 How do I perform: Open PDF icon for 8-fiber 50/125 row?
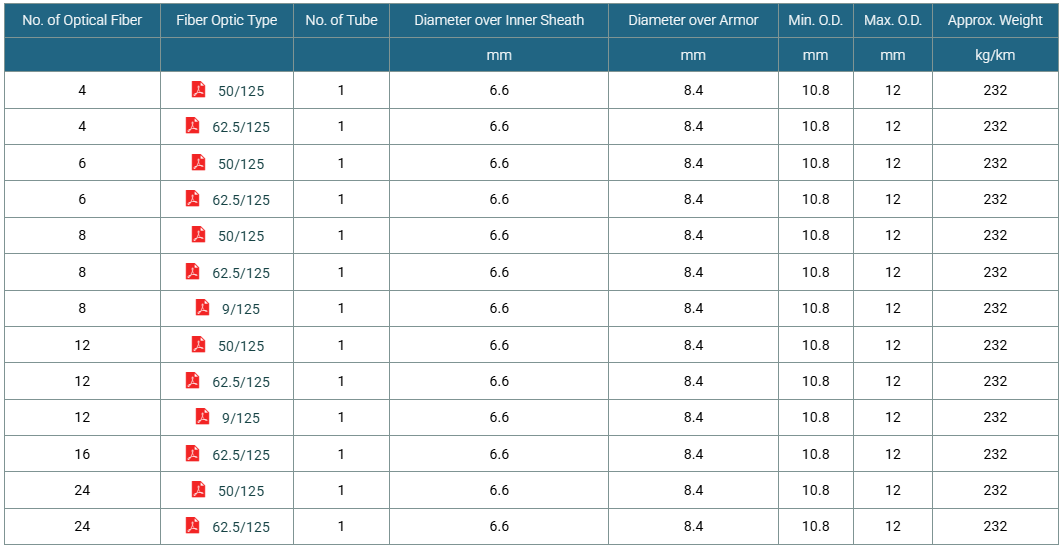[x=198, y=235]
